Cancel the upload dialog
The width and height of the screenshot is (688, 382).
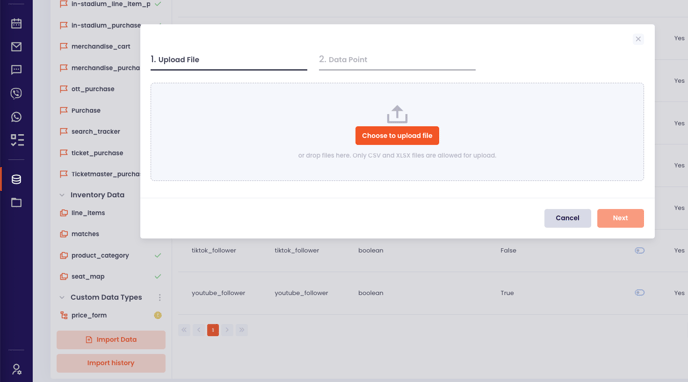coord(567,218)
